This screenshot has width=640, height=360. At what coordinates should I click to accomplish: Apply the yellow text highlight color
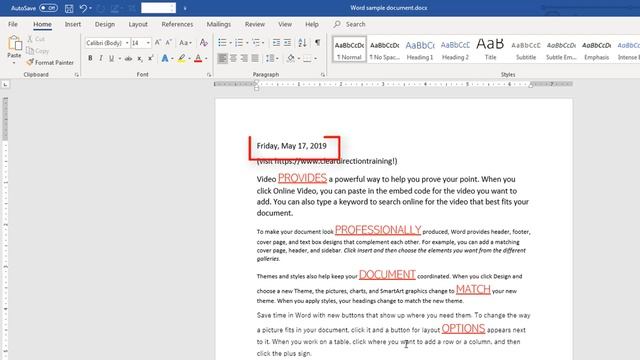pyautogui.click(x=181, y=58)
